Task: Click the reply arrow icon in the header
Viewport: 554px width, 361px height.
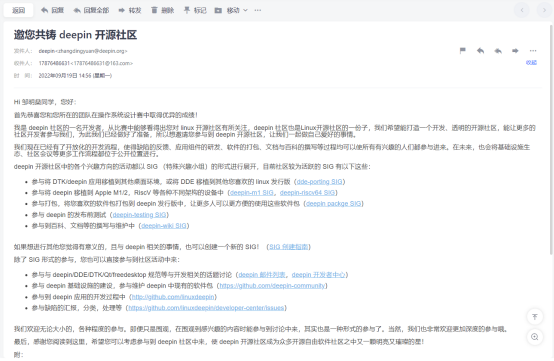Action: (x=480, y=51)
